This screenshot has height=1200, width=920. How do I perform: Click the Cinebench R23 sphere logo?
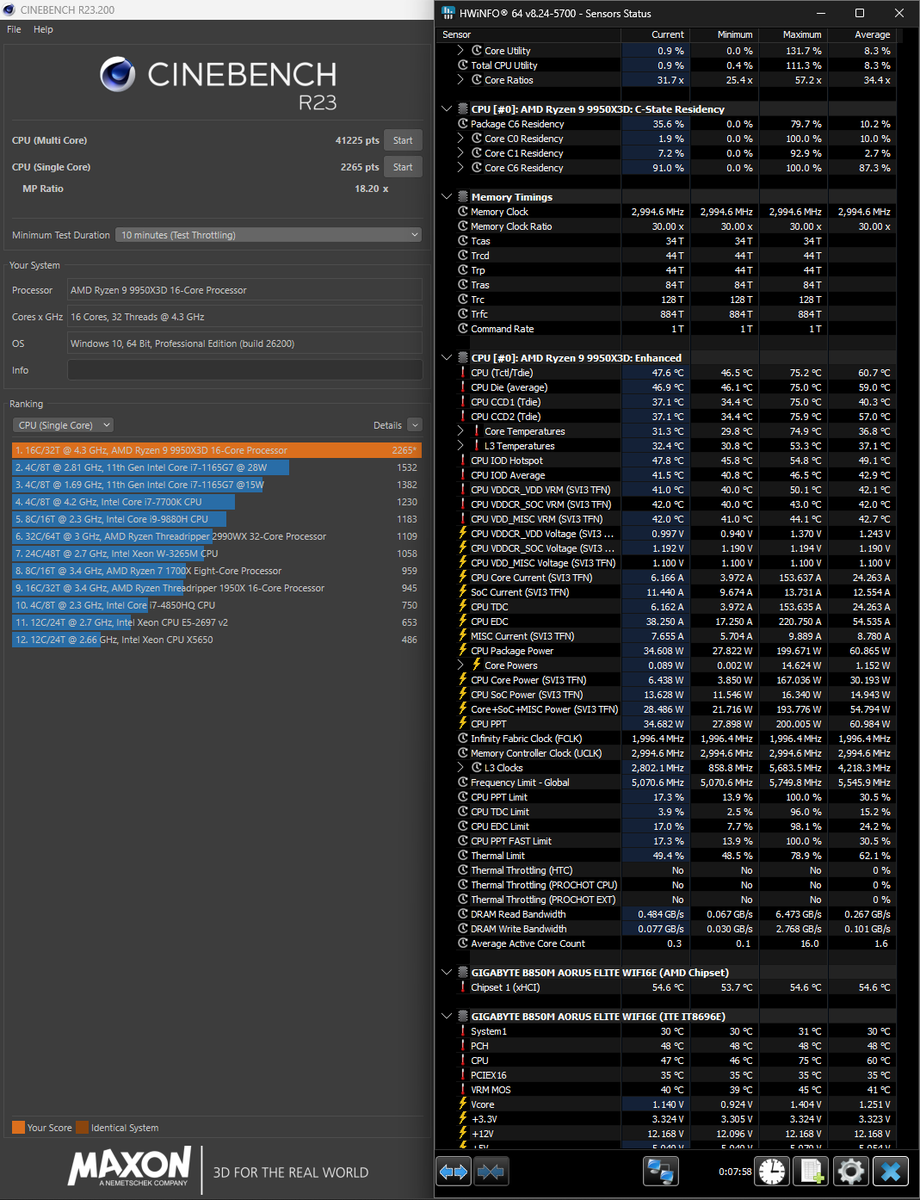coord(119,75)
